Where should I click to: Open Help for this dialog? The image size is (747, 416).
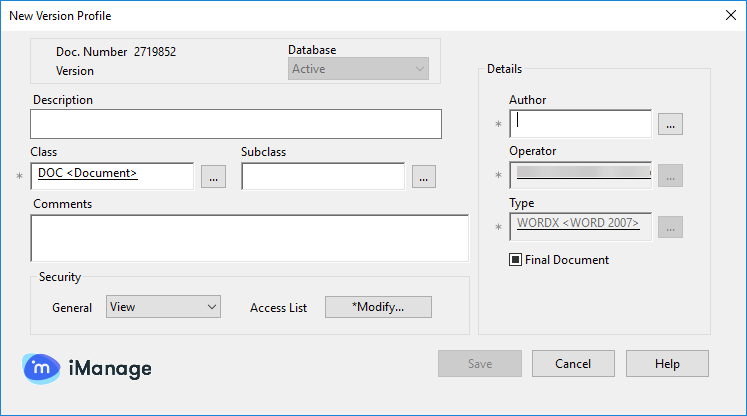[667, 363]
